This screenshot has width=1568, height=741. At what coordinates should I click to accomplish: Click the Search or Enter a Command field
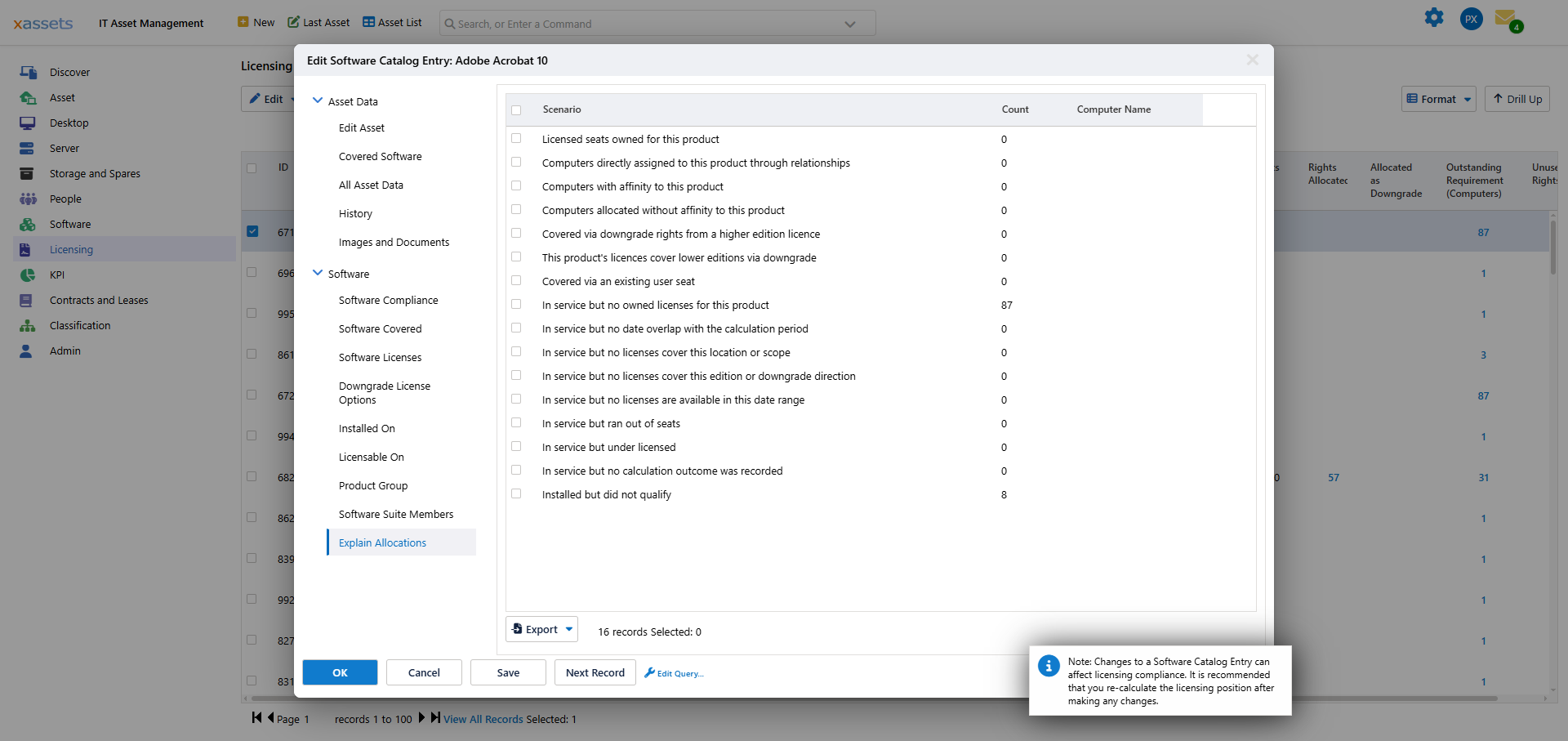tap(657, 24)
